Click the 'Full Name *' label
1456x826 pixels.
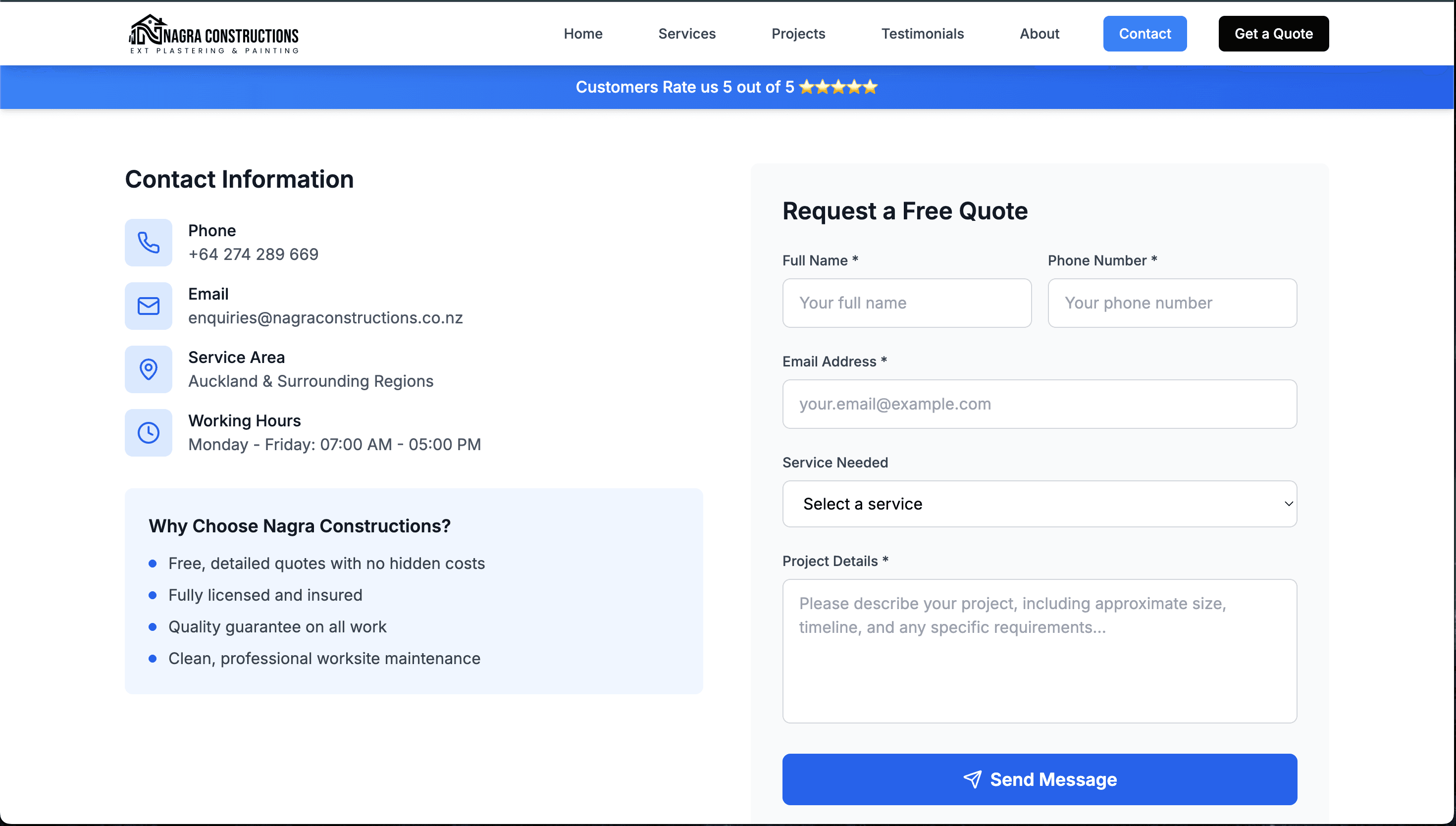point(820,260)
